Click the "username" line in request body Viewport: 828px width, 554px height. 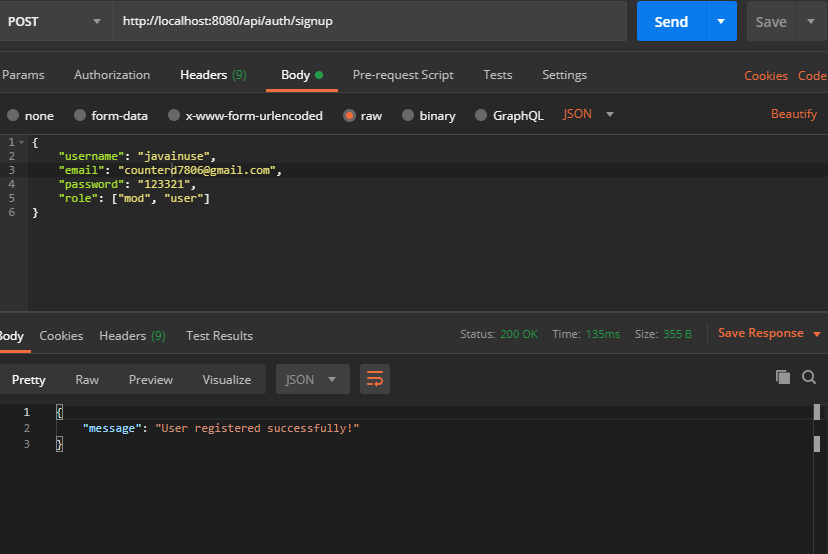[137, 156]
